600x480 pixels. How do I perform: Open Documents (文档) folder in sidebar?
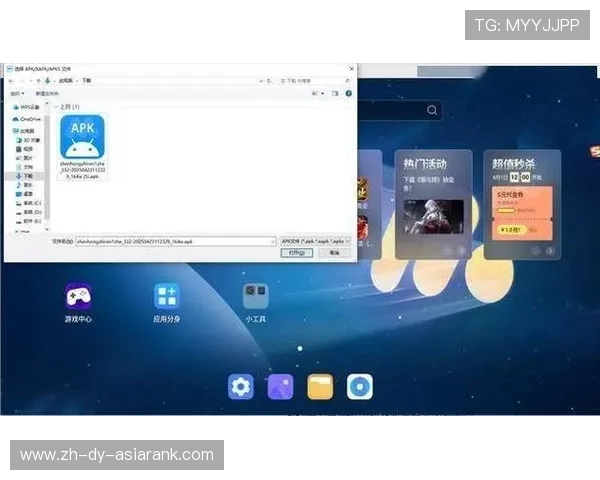[24, 167]
